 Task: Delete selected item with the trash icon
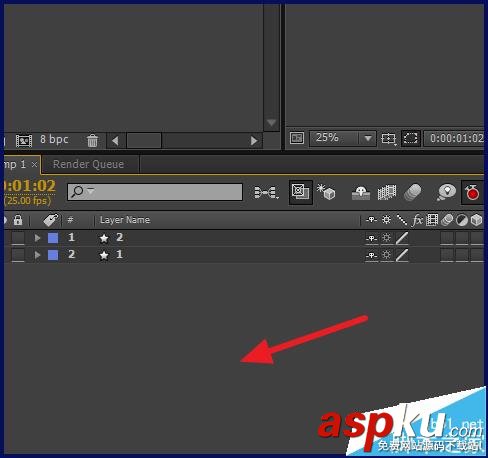coord(92,141)
